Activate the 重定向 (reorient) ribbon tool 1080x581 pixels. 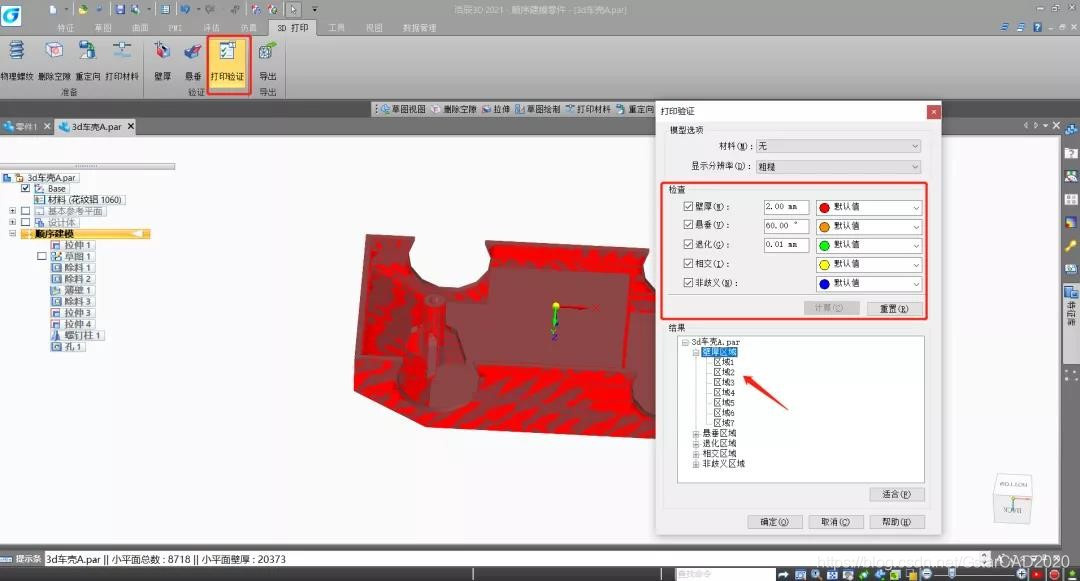87,59
